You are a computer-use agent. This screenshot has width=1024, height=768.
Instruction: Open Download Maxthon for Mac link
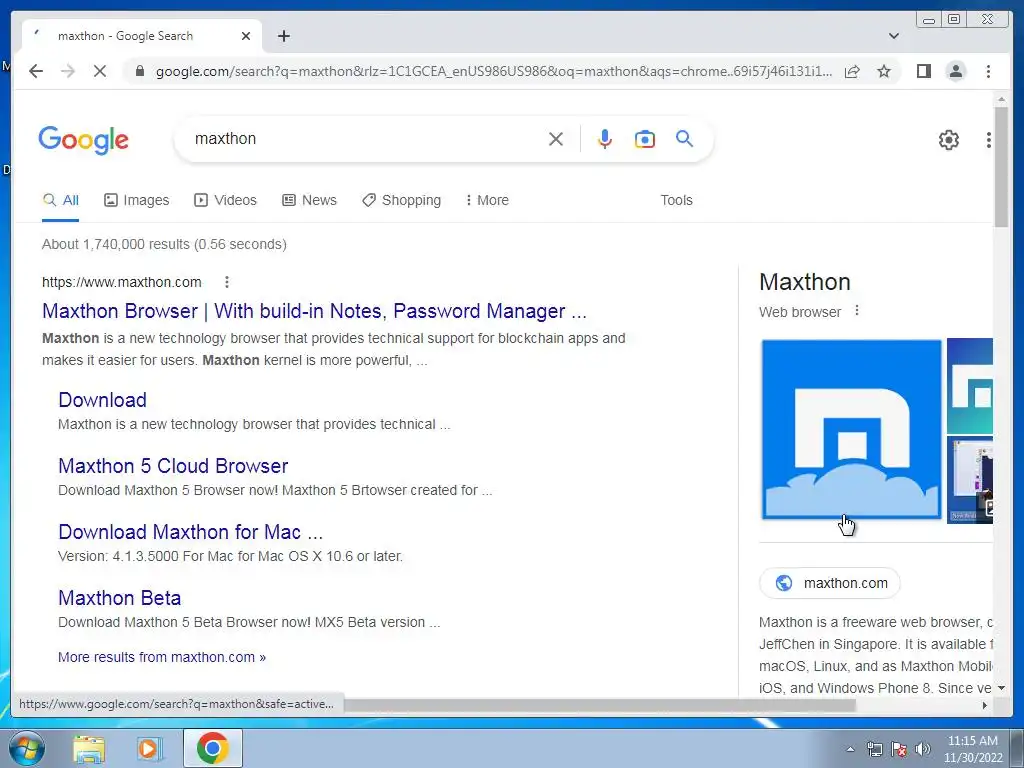point(191,532)
